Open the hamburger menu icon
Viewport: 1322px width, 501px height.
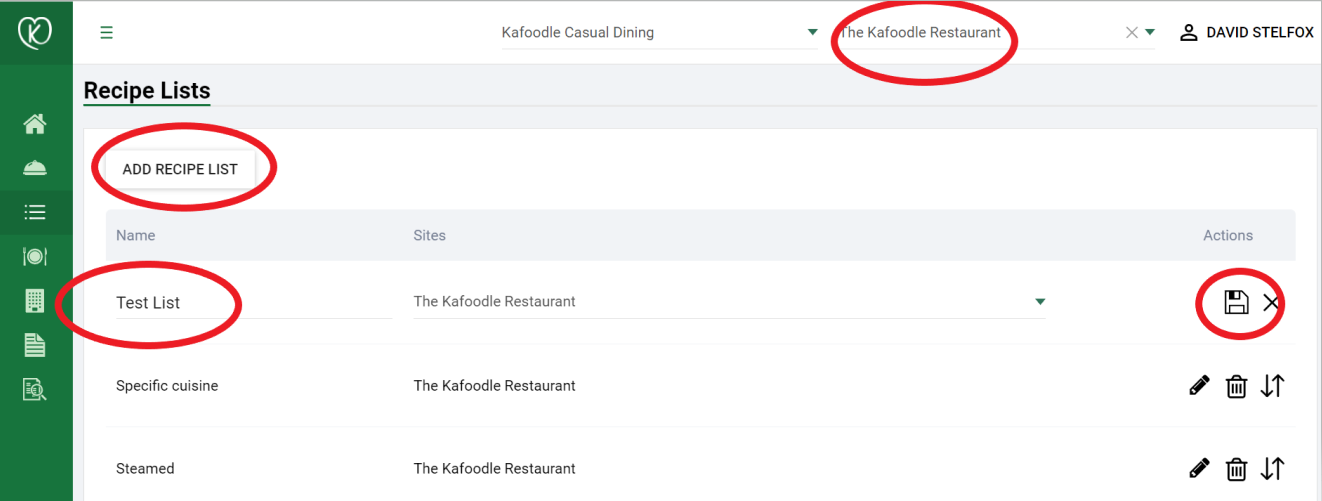pos(106,32)
